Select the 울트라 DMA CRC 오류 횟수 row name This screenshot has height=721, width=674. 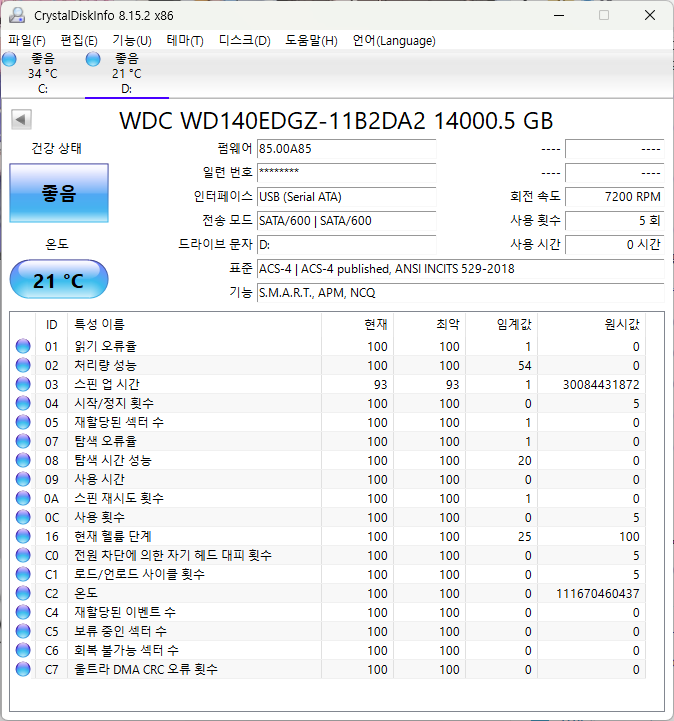point(146,670)
